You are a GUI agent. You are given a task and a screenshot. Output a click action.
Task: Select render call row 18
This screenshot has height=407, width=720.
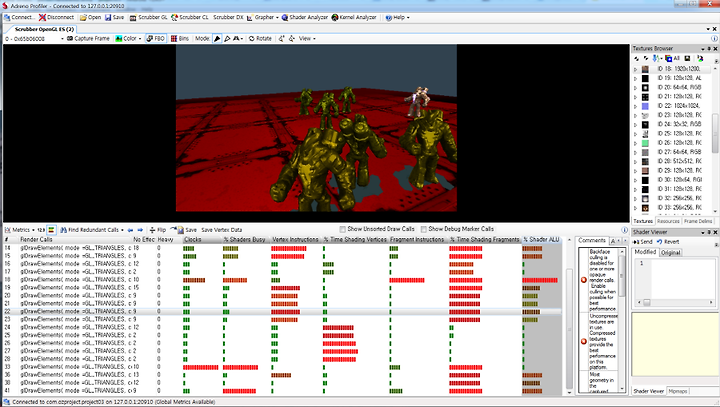[x=282, y=280]
